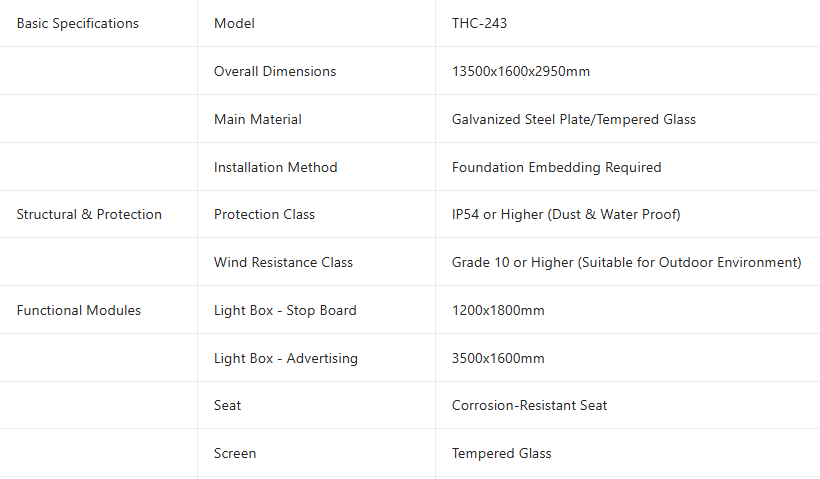Image resolution: width=820 pixels, height=479 pixels.
Task: Select Light Box - Advertising label
Action: tap(286, 358)
